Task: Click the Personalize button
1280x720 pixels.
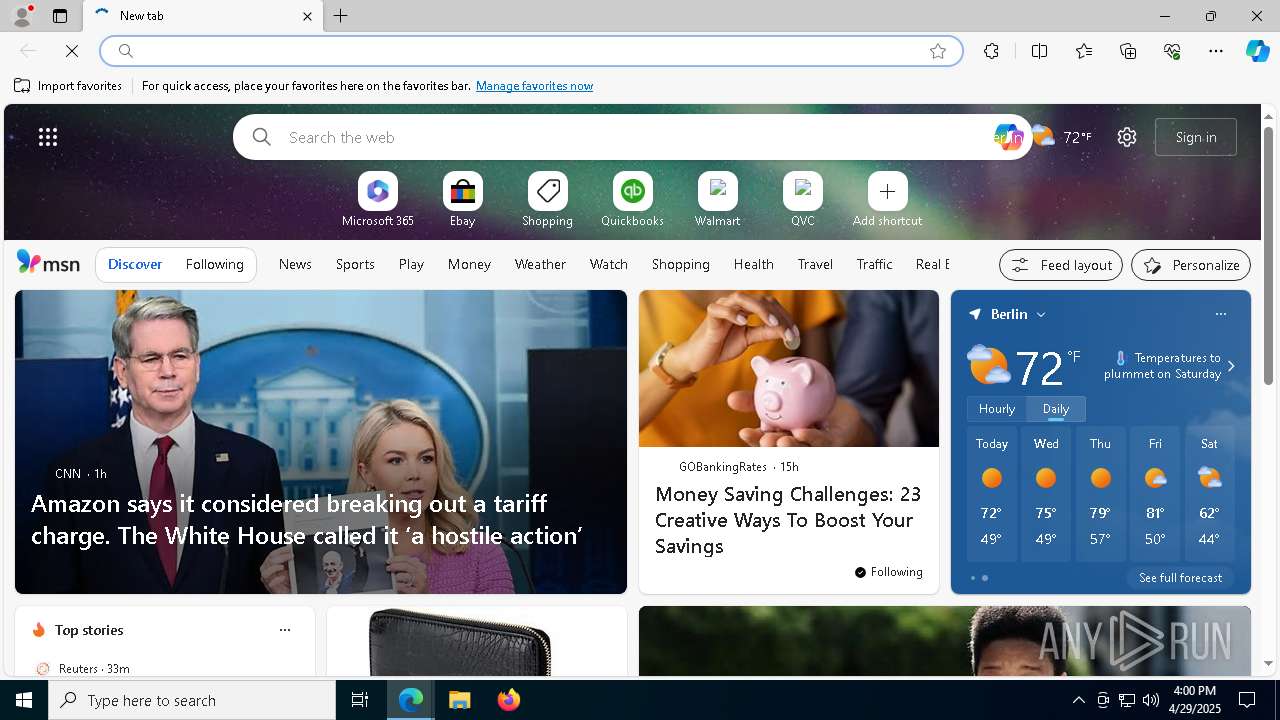Action: 1191,265
